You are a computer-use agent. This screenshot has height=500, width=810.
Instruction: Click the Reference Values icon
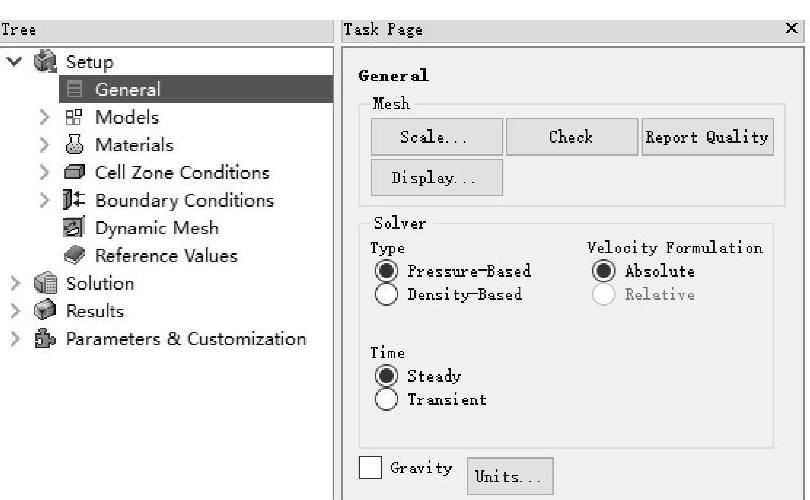[x=74, y=256]
